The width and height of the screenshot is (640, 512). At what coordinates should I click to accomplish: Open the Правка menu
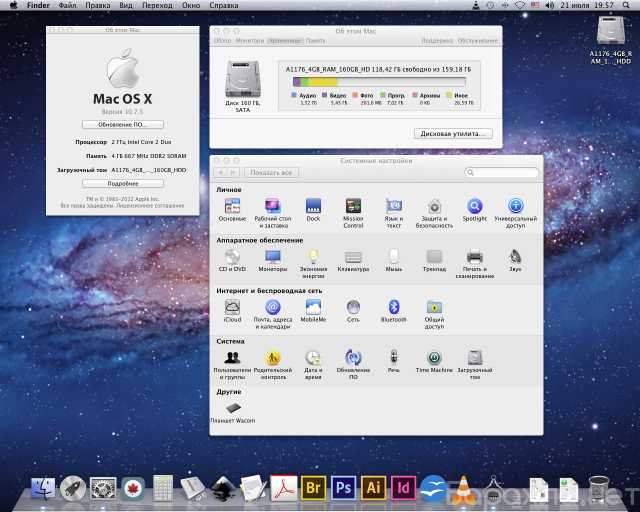[x=98, y=5]
